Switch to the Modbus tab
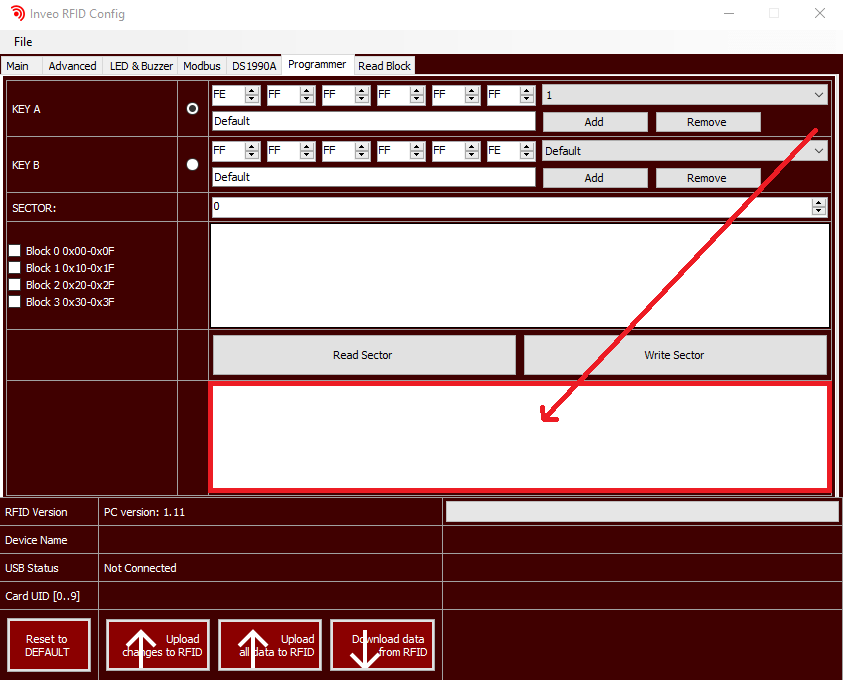 (201, 66)
